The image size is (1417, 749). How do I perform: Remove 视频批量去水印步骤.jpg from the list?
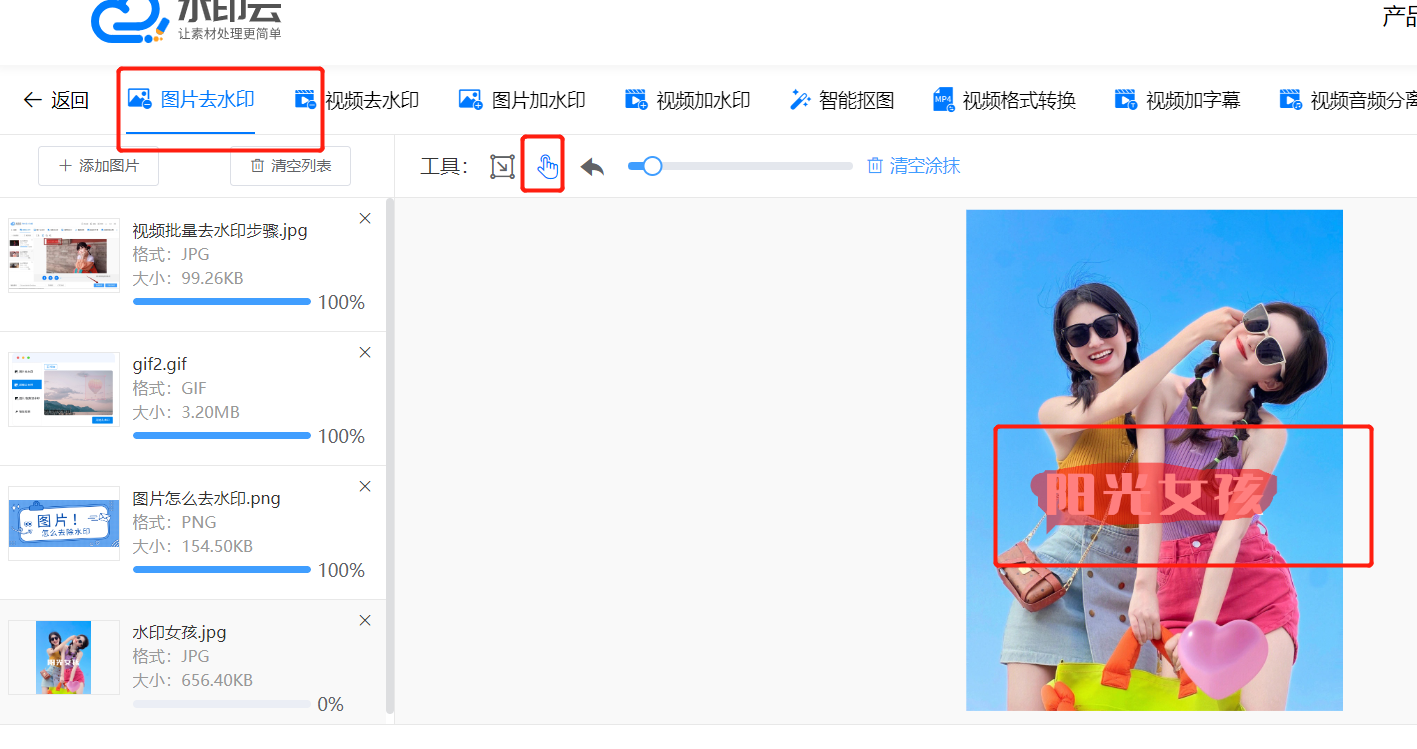click(365, 219)
